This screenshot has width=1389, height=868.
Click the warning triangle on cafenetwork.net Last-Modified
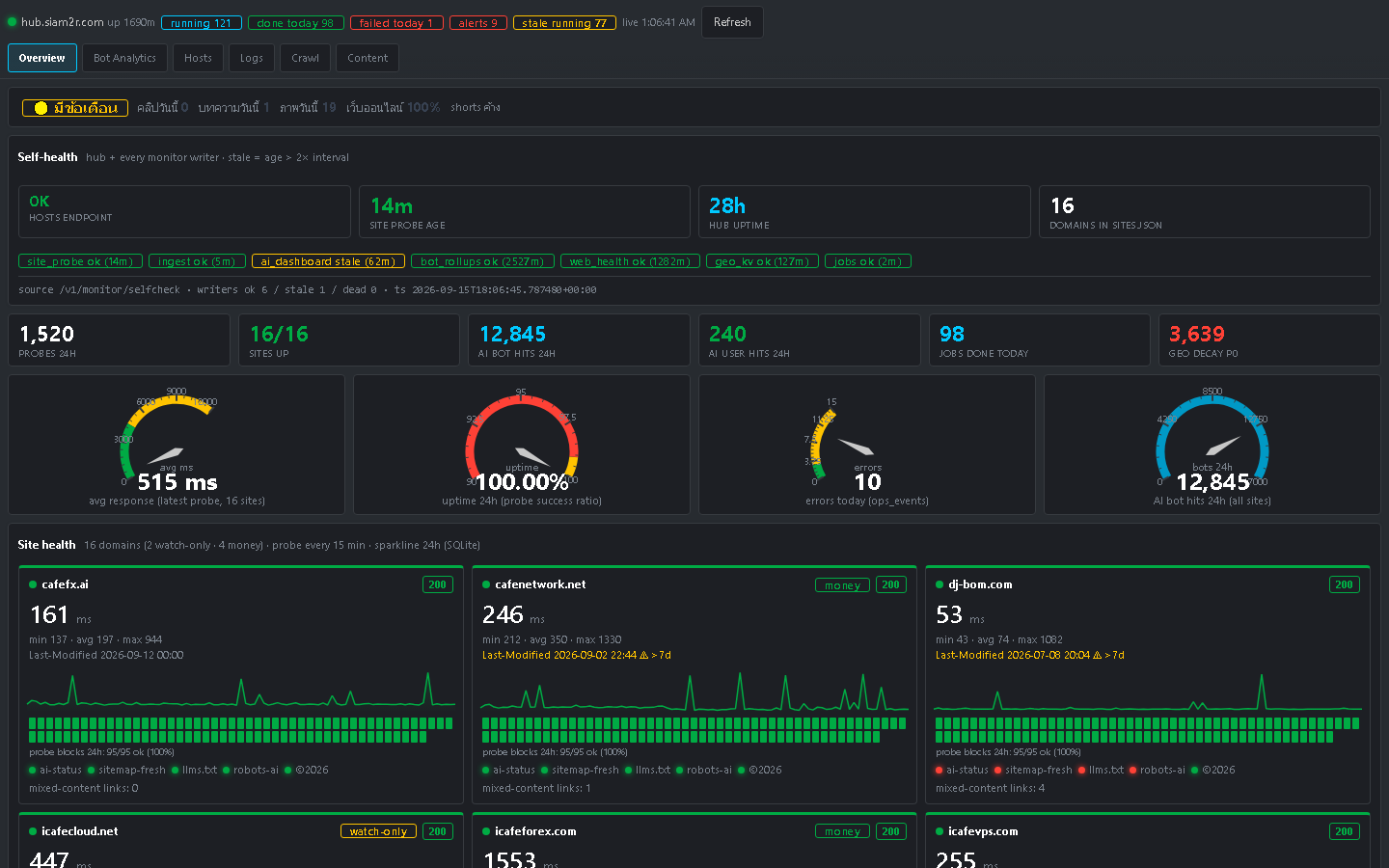tap(643, 655)
